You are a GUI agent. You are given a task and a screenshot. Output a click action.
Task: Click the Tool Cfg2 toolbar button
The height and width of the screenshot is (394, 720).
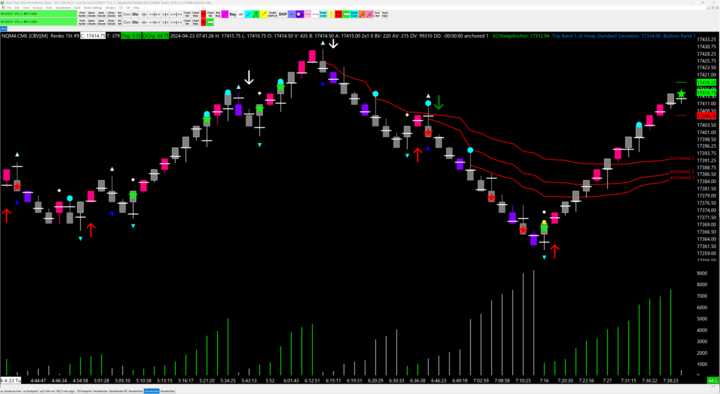(x=384, y=14)
